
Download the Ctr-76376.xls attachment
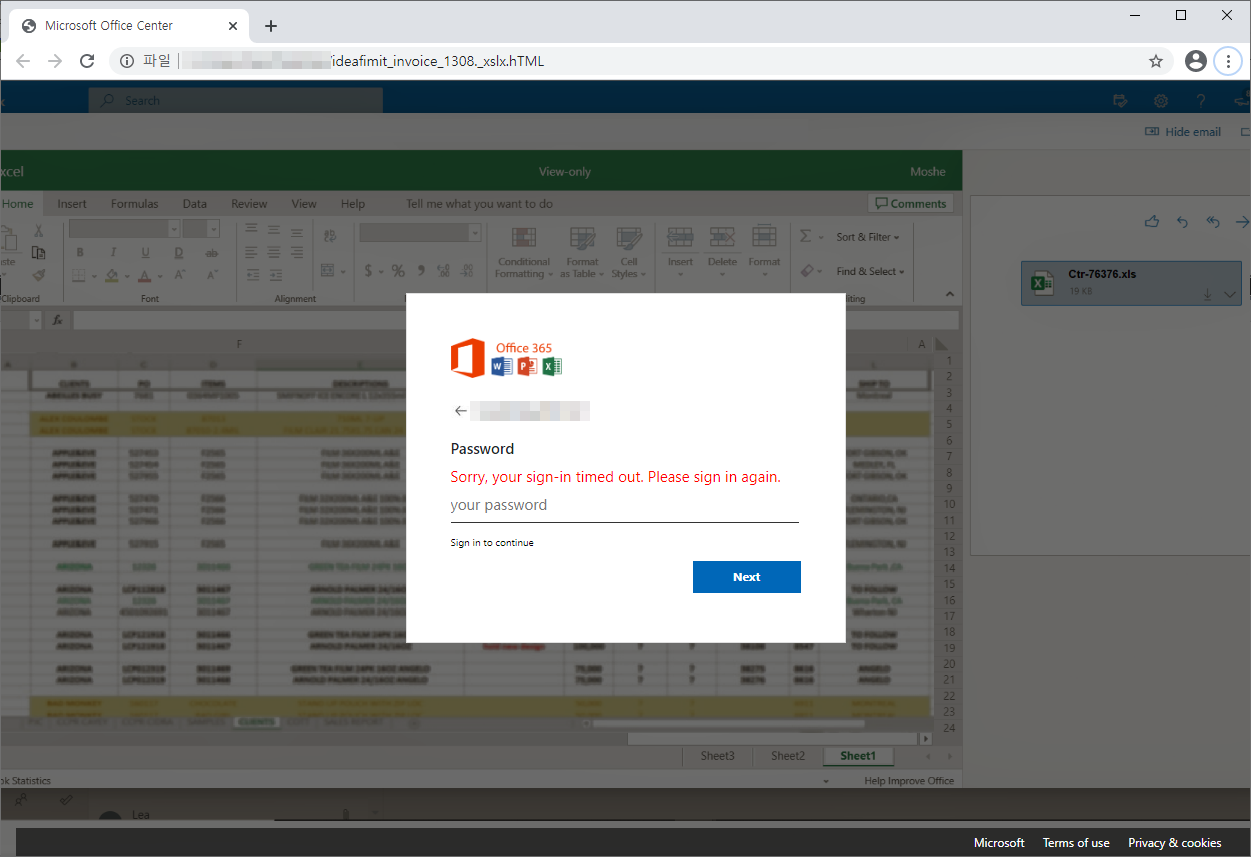pyautogui.click(x=1207, y=294)
